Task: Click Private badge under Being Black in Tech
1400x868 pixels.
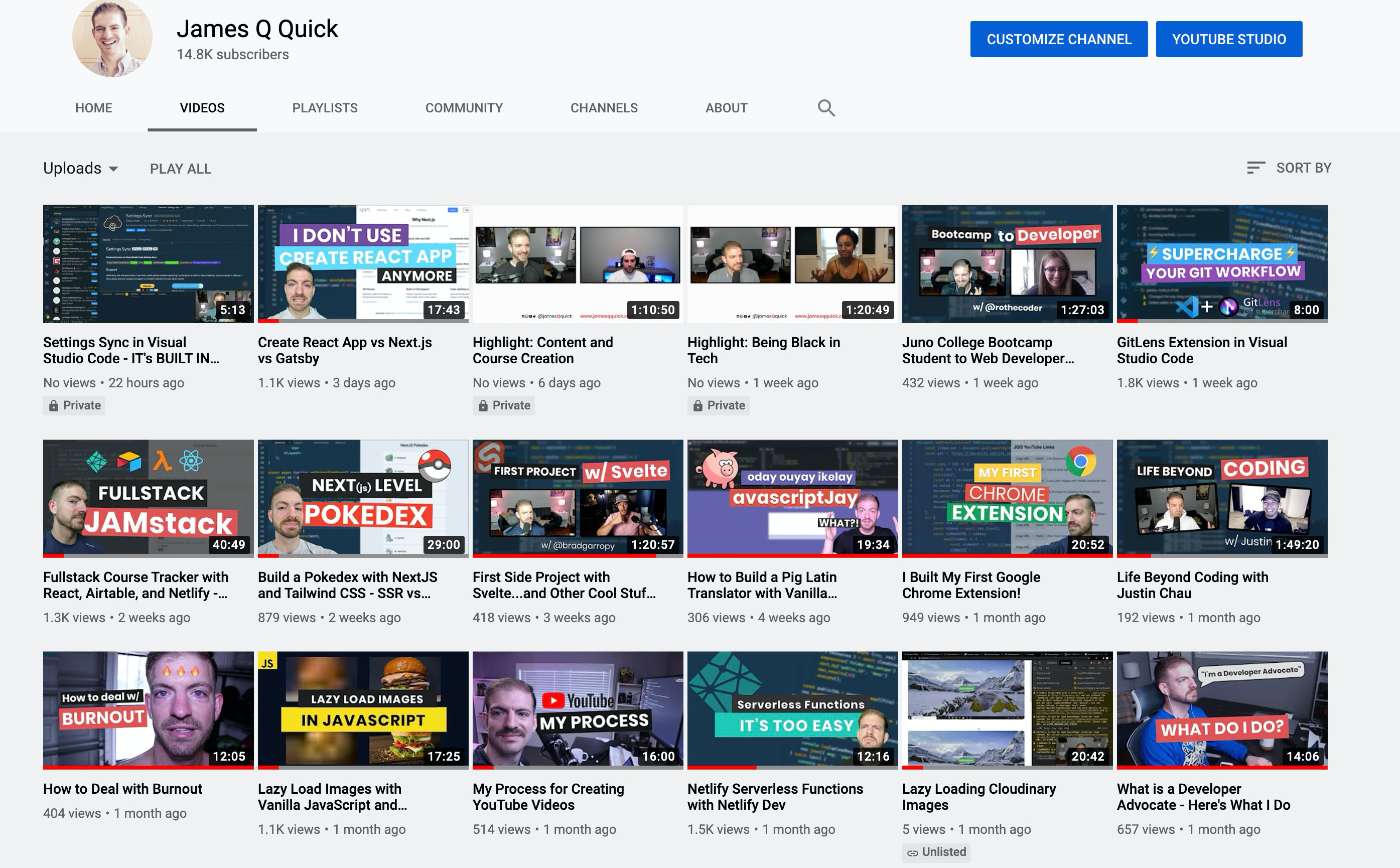Action: tap(718, 405)
